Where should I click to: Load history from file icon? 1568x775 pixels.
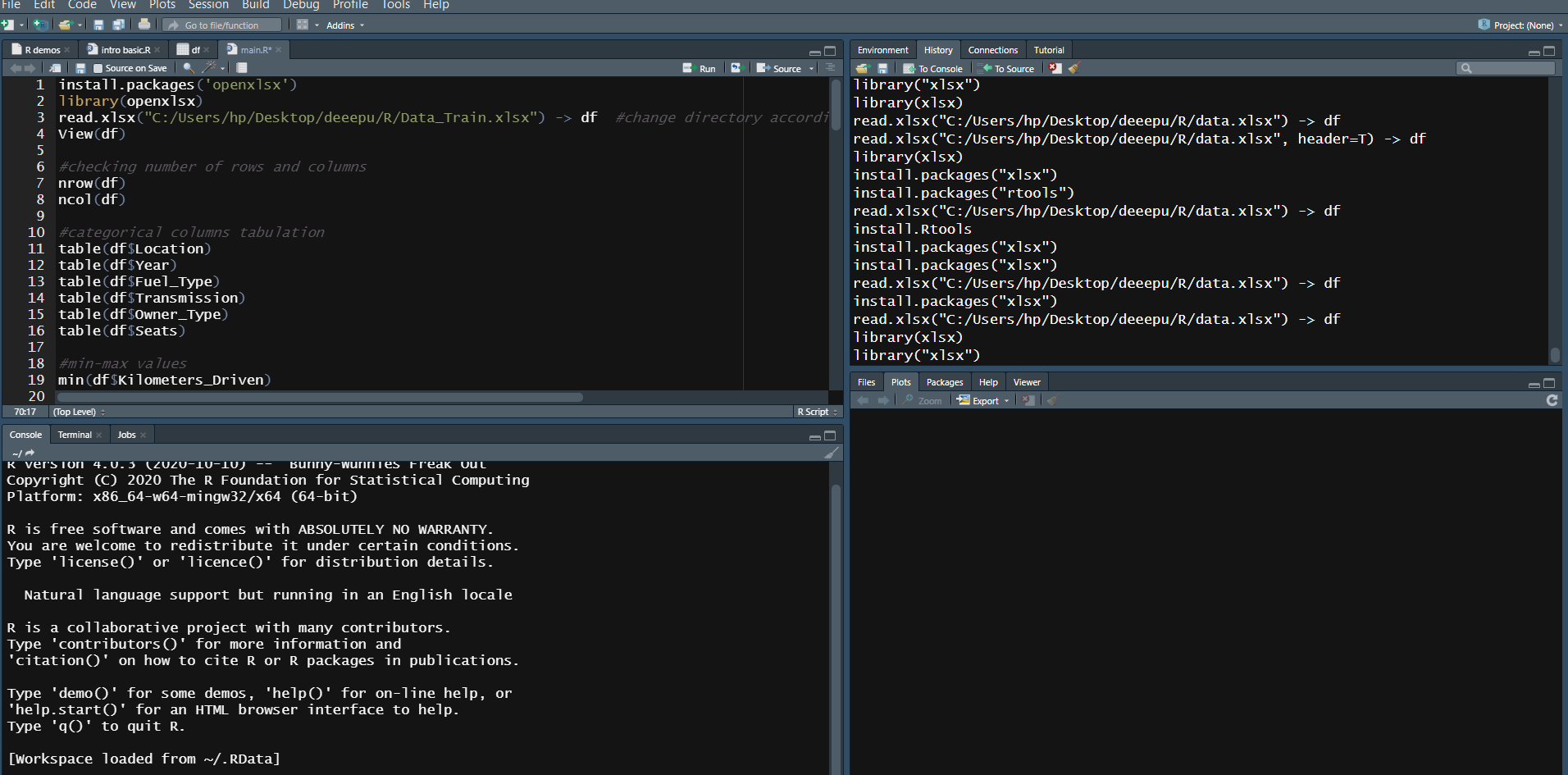tap(862, 68)
